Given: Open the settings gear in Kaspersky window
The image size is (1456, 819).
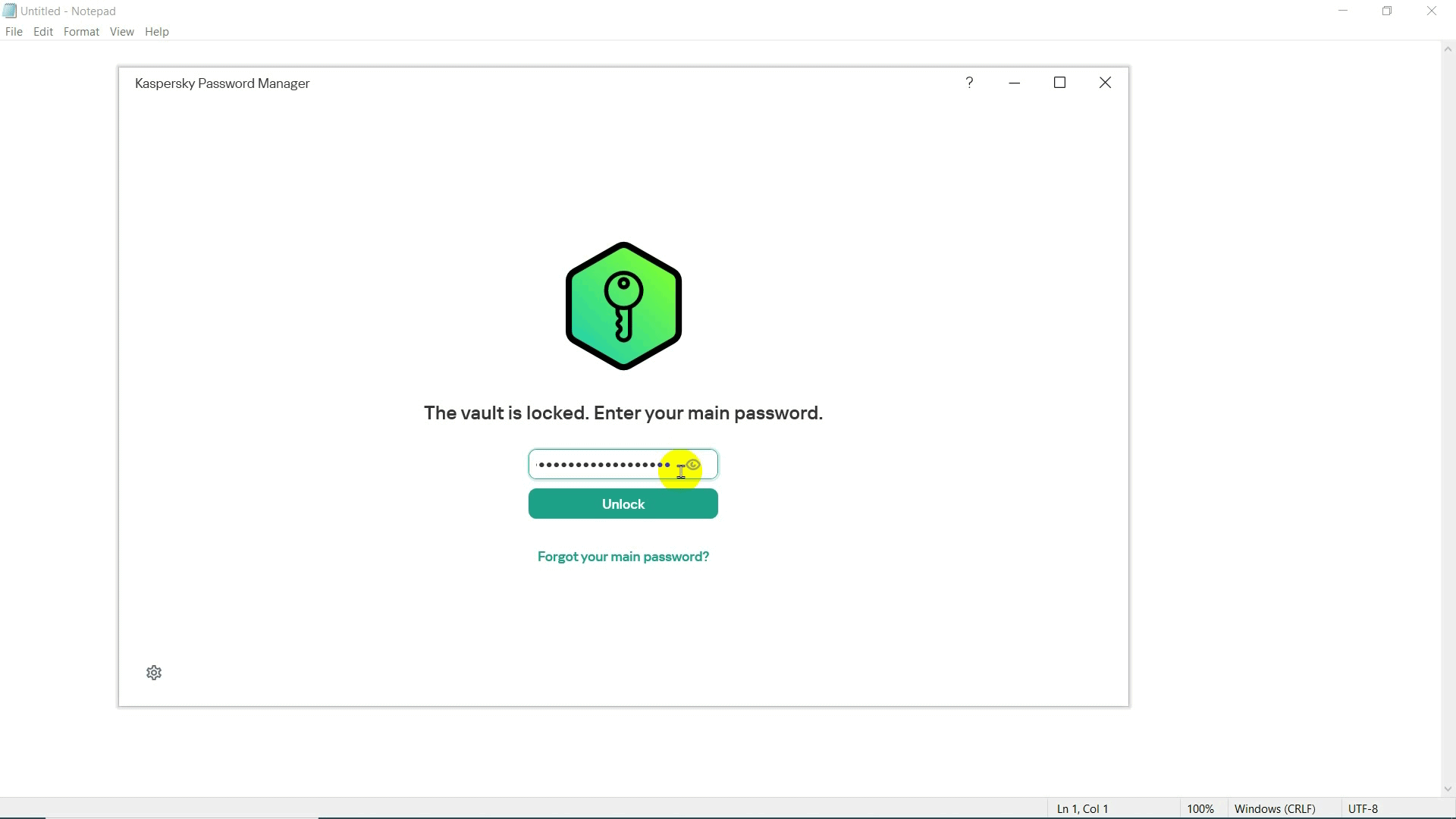Looking at the screenshot, I should (154, 673).
